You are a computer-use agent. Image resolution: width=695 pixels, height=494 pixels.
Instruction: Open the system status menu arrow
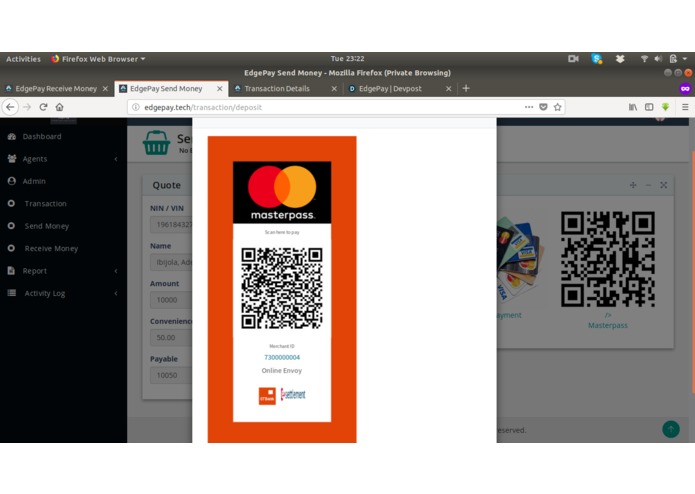[685, 59]
